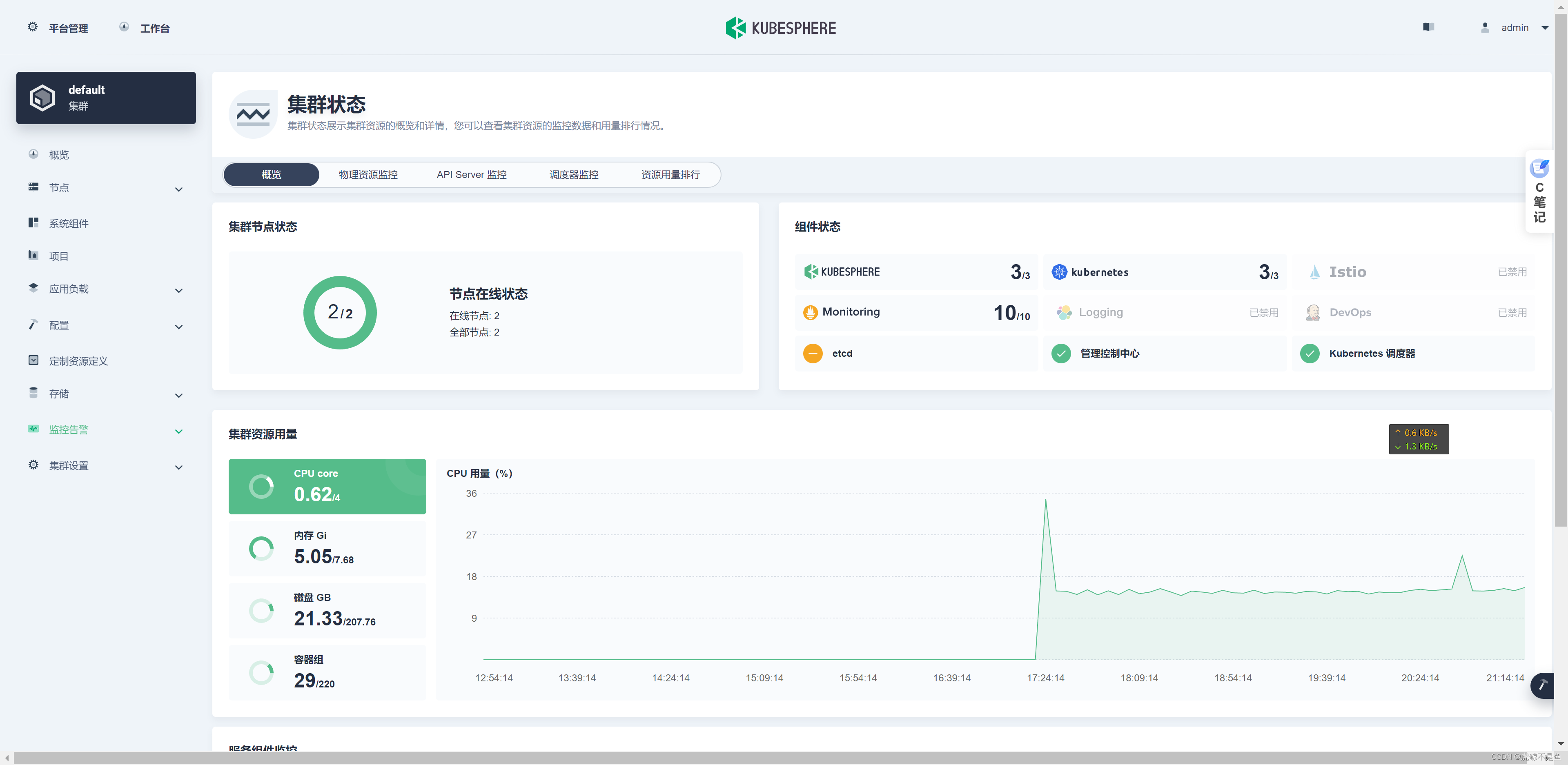Click the 系统组件 sidebar icon

[33, 223]
